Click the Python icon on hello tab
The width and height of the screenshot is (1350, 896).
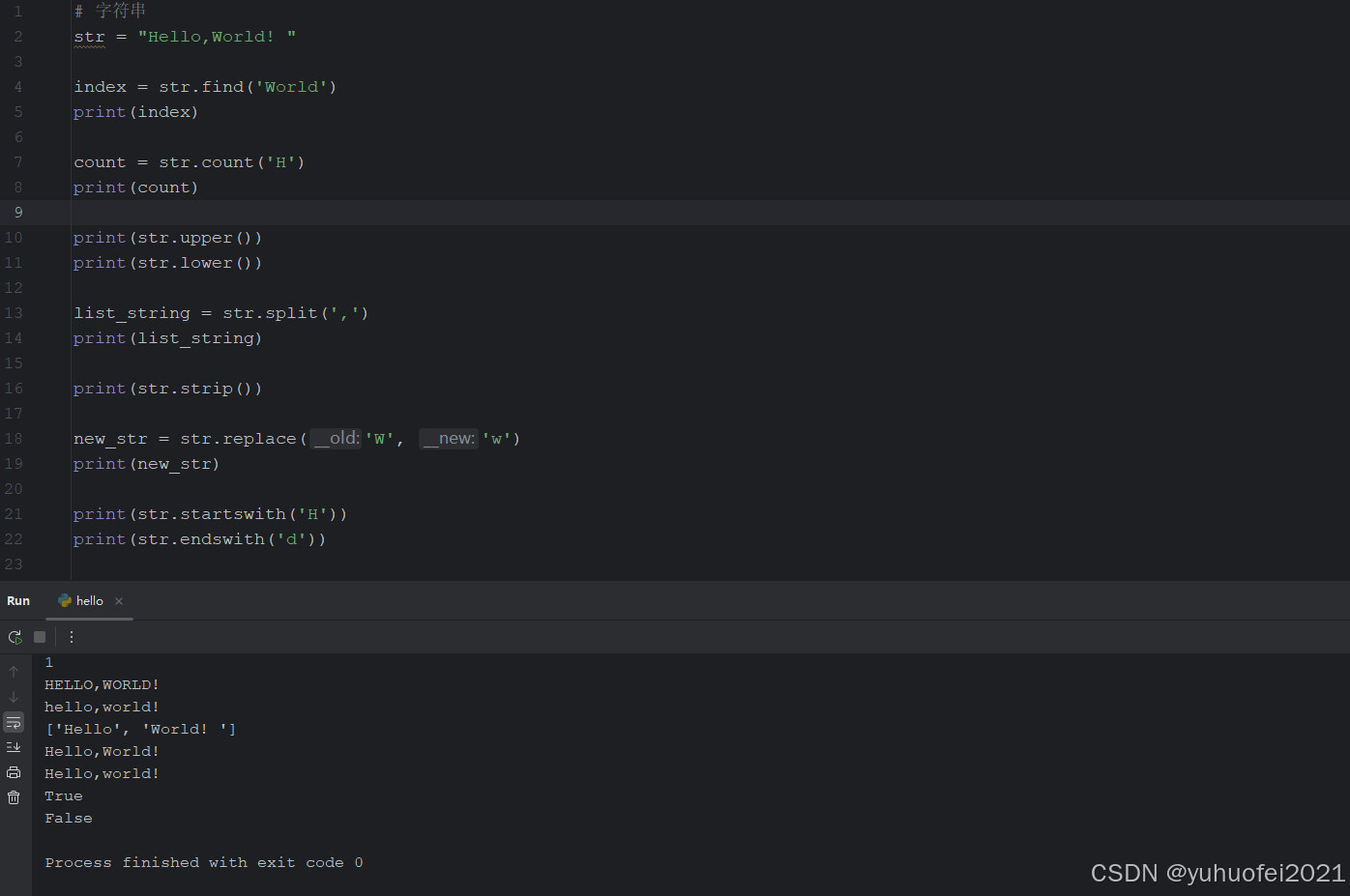coord(65,600)
